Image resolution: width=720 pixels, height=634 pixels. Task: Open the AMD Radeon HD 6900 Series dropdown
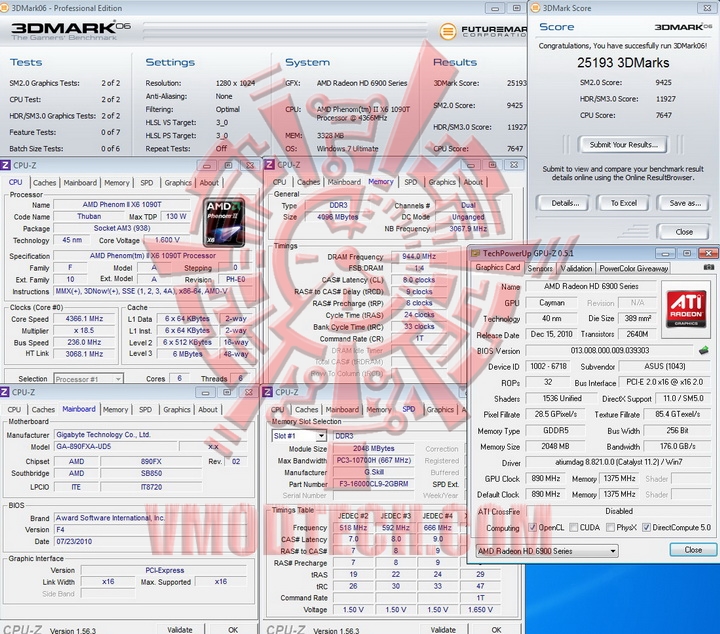click(546, 551)
